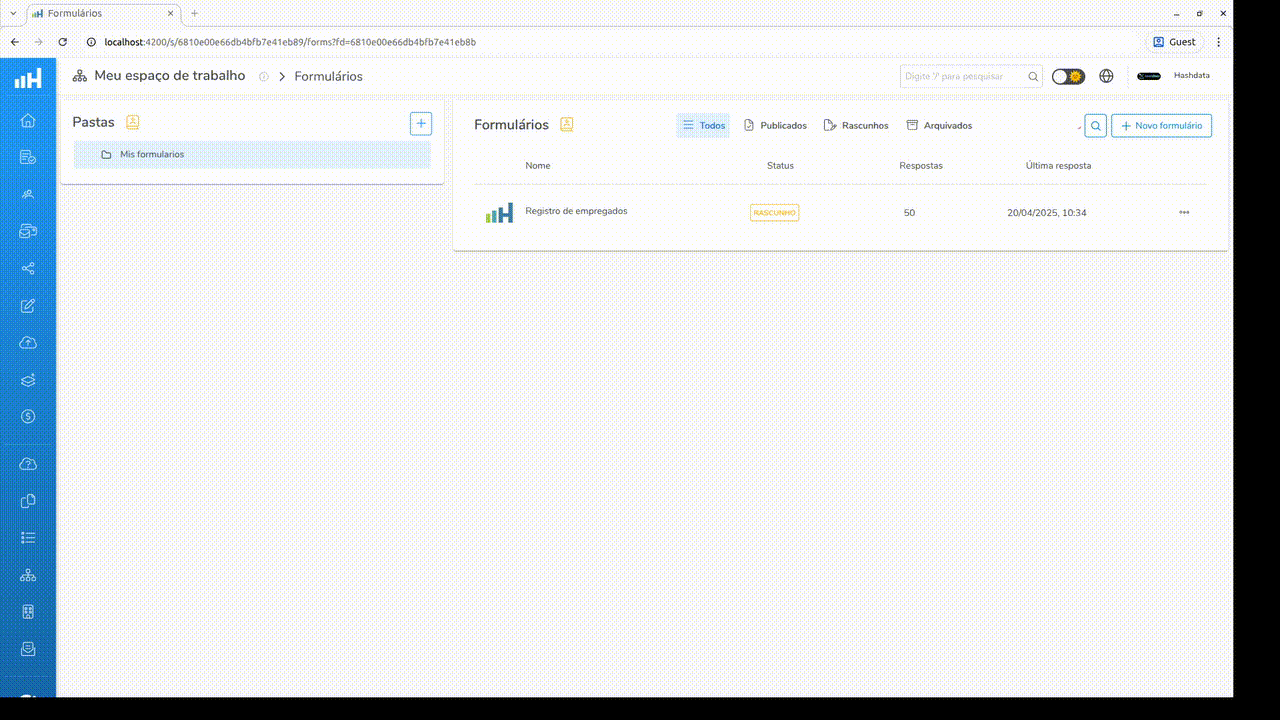
Task: Click the 50 responses count
Action: point(909,213)
